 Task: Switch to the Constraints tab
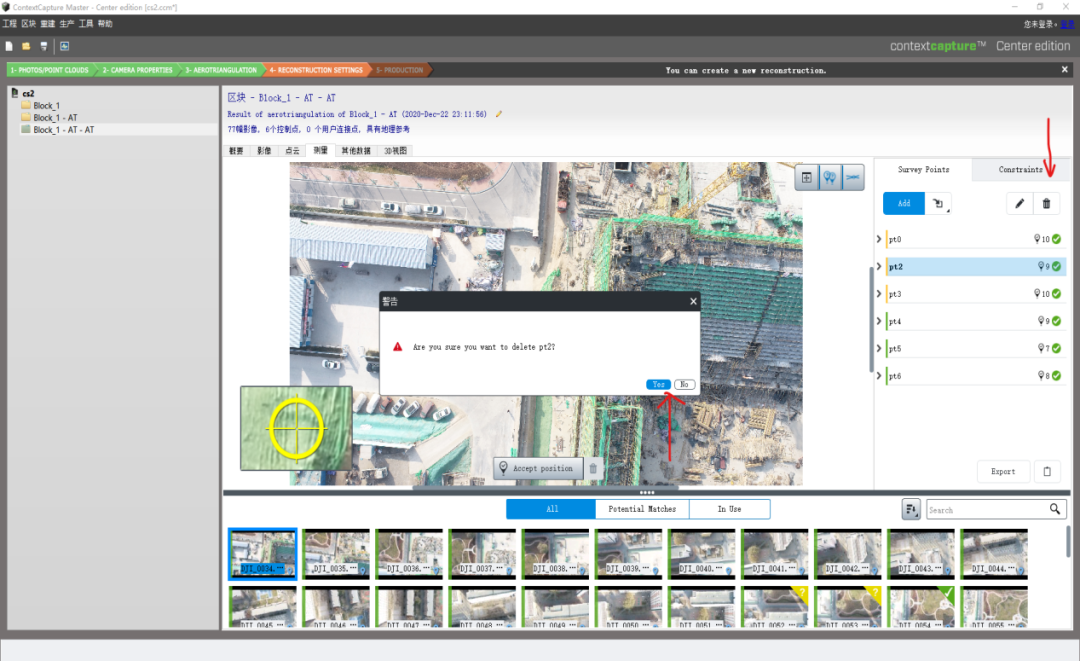1021,169
